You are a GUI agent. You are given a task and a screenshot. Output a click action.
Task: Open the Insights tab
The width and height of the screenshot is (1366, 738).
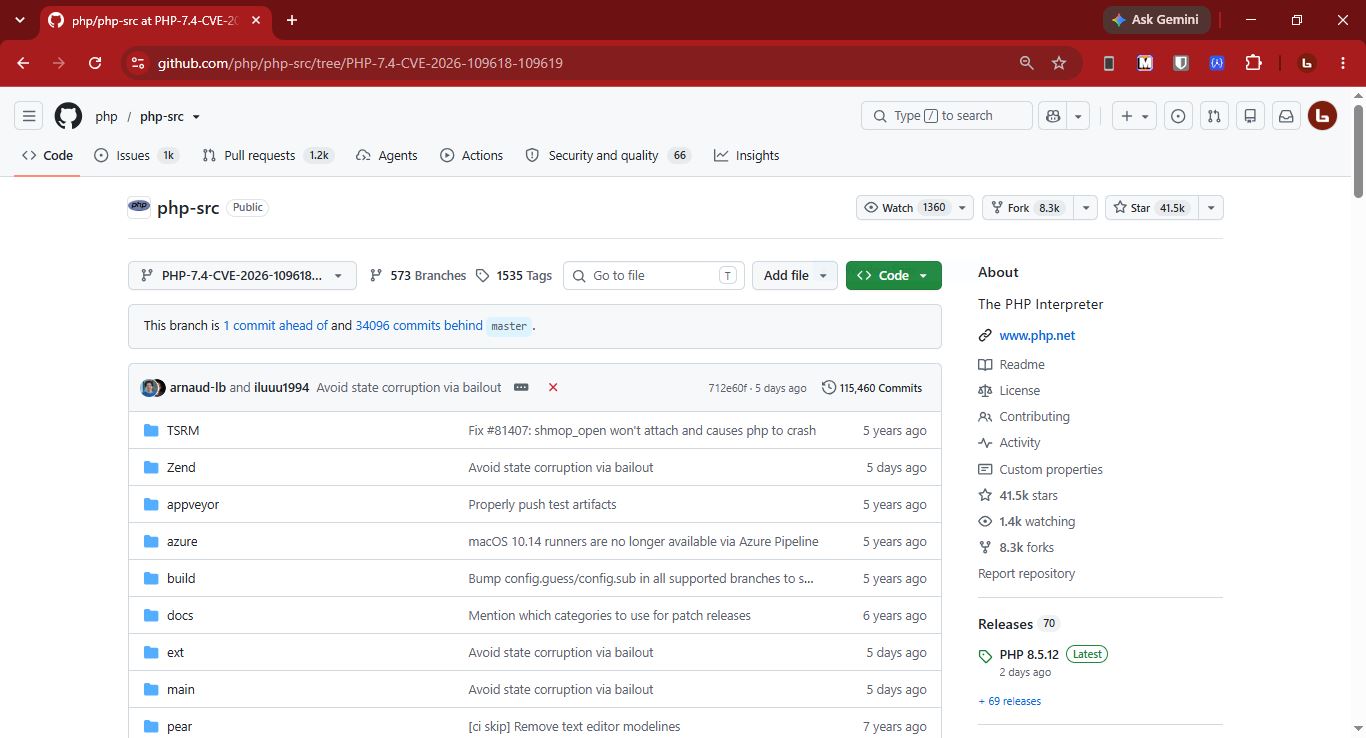pos(746,155)
